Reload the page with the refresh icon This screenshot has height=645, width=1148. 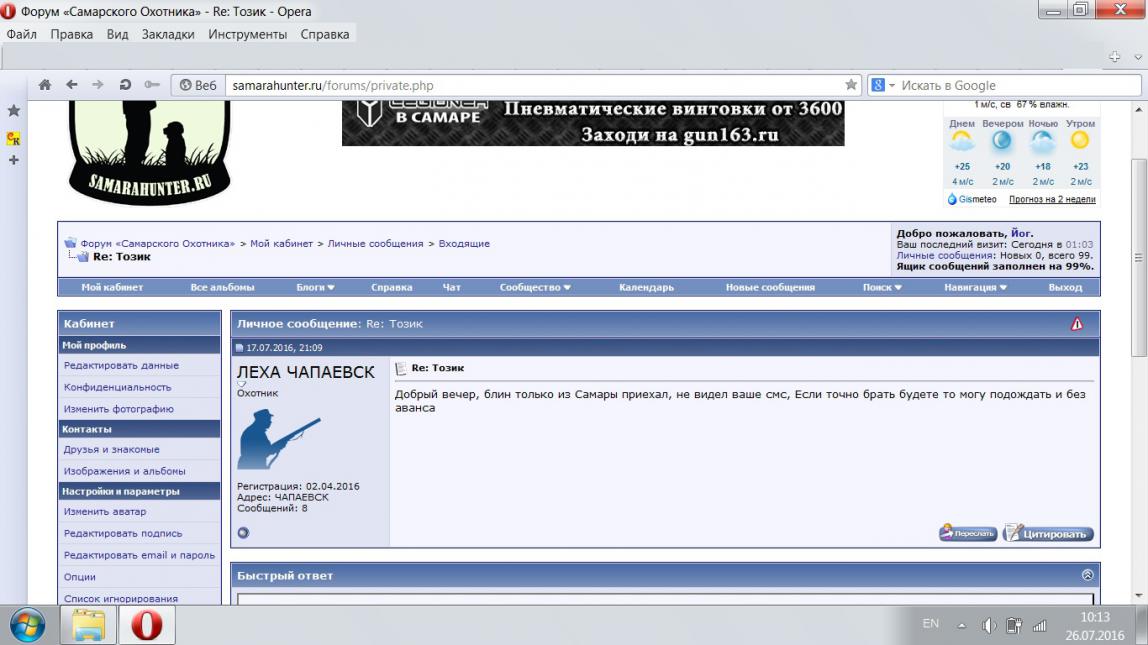tap(125, 85)
